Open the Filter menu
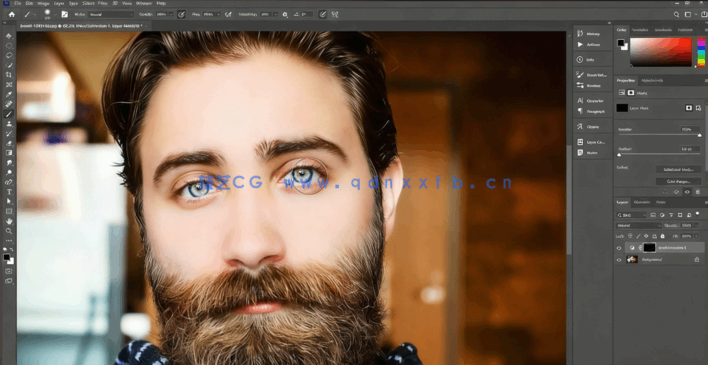 [103, 3]
